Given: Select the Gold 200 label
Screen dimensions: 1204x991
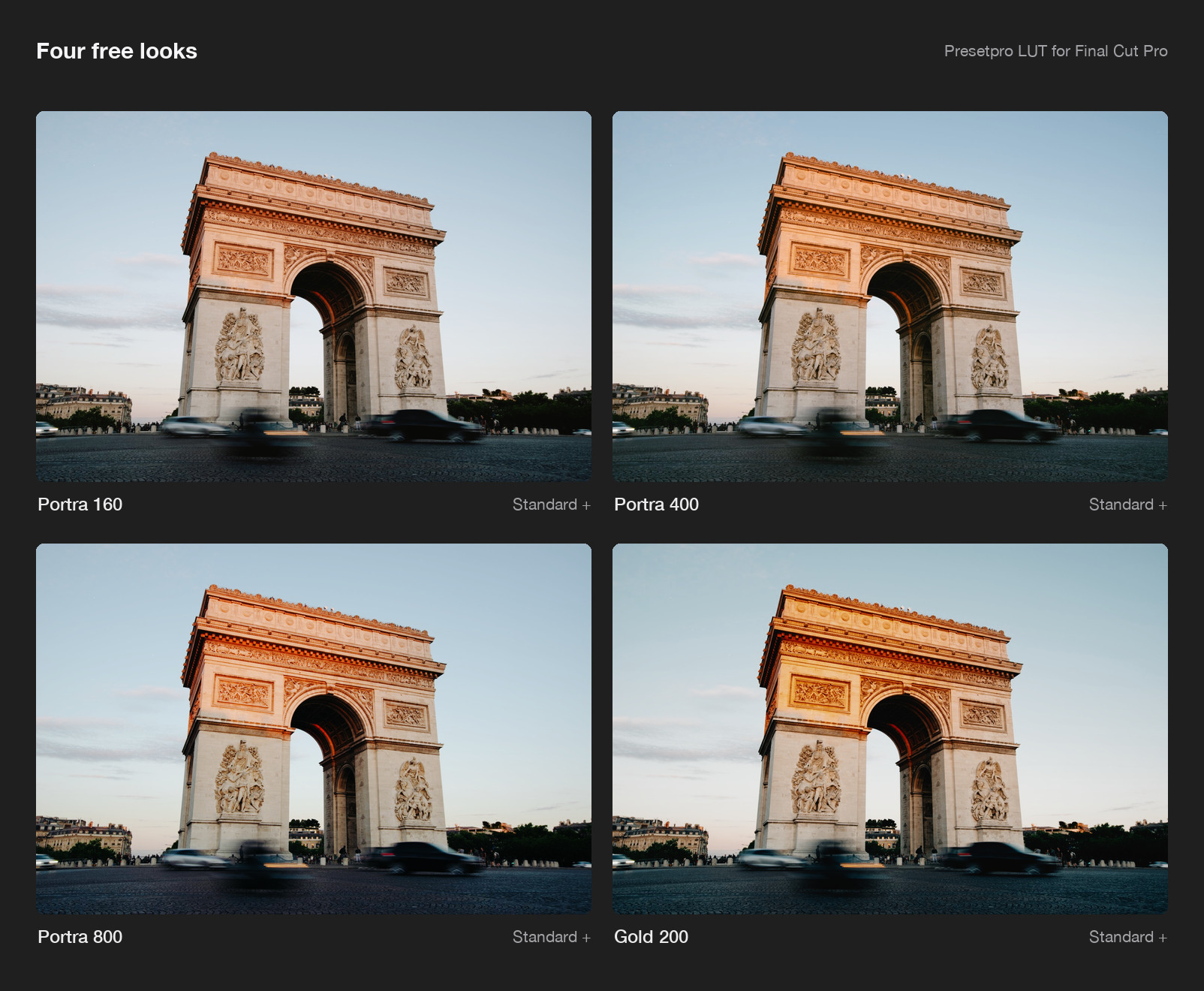Looking at the screenshot, I should (x=652, y=937).
